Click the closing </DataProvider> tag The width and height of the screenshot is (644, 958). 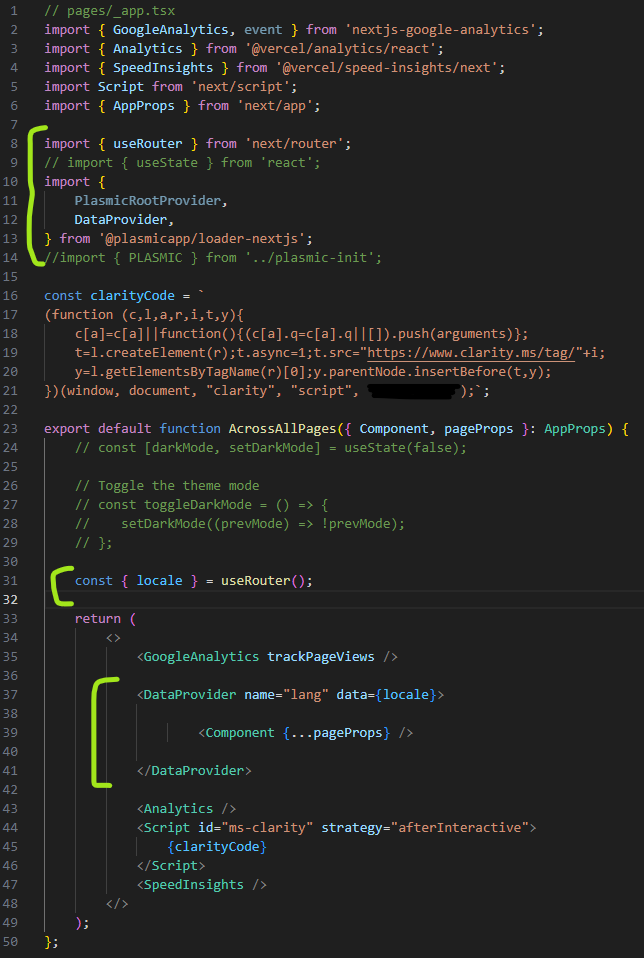click(194, 770)
